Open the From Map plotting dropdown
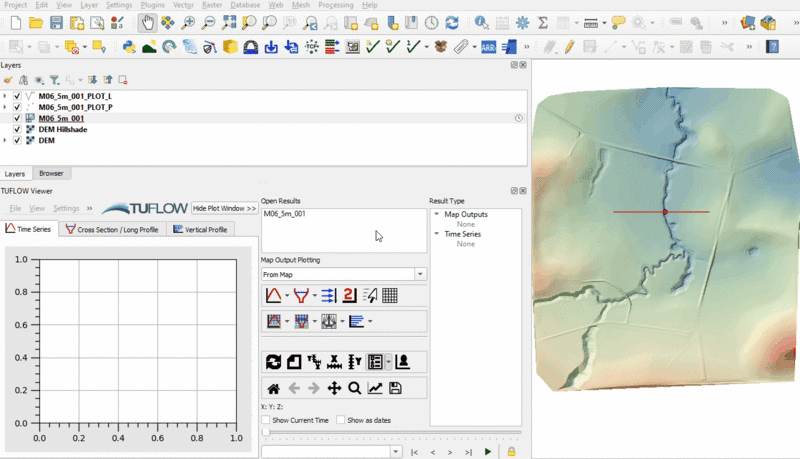The image size is (800, 459). tap(420, 274)
